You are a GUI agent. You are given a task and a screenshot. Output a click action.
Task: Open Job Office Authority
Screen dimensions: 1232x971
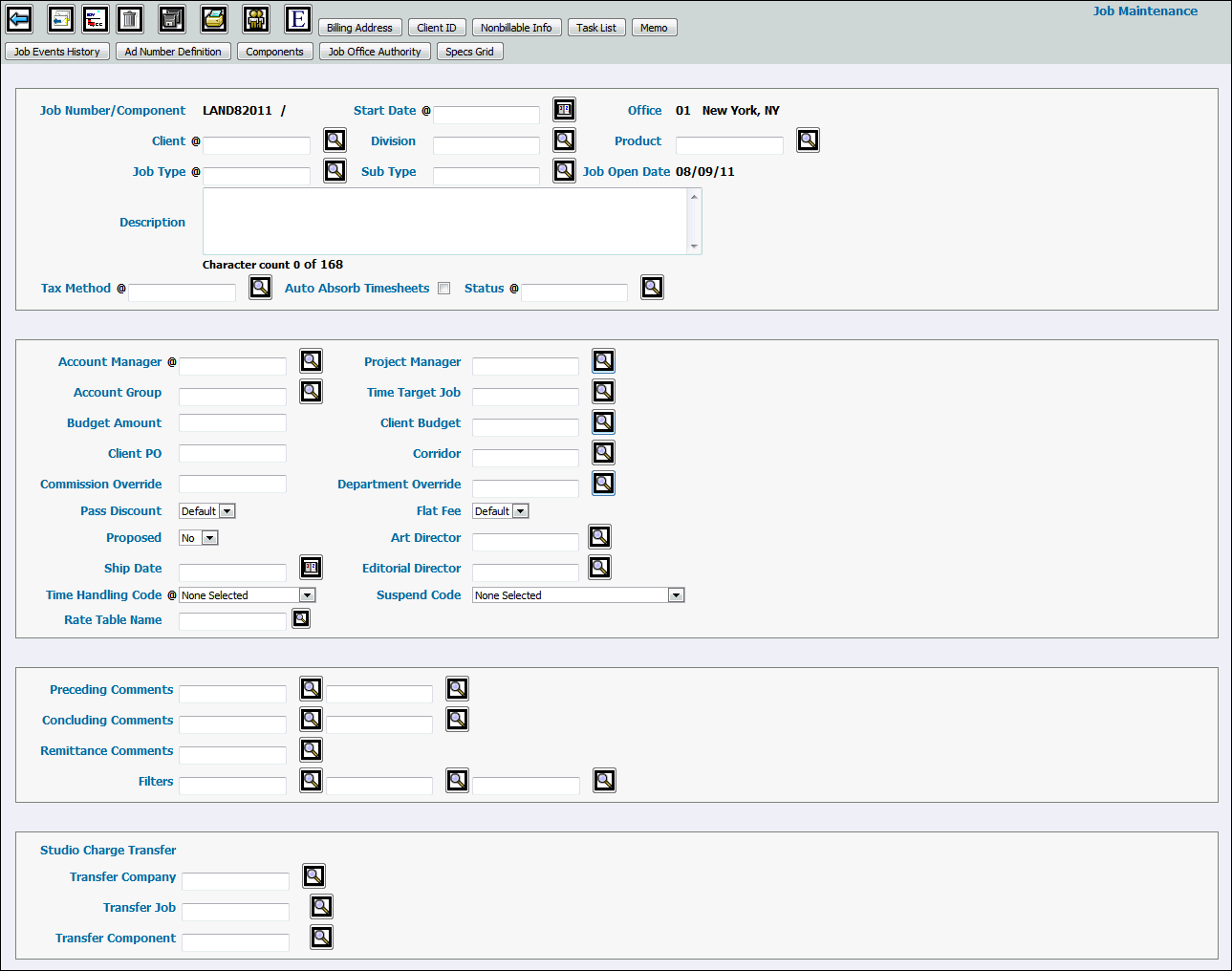[375, 52]
